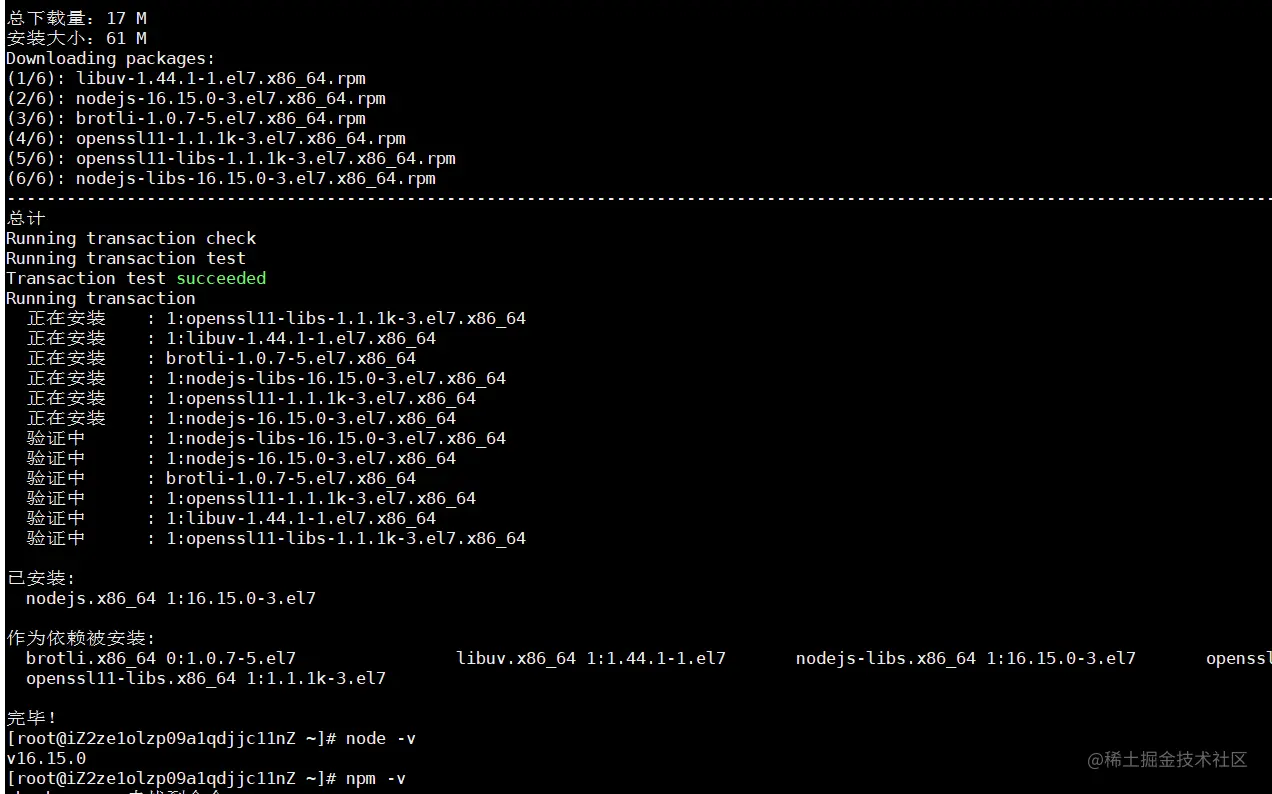Click the '总下载量: 17 M' line
The width and height of the screenshot is (1272, 794).
tap(76, 18)
